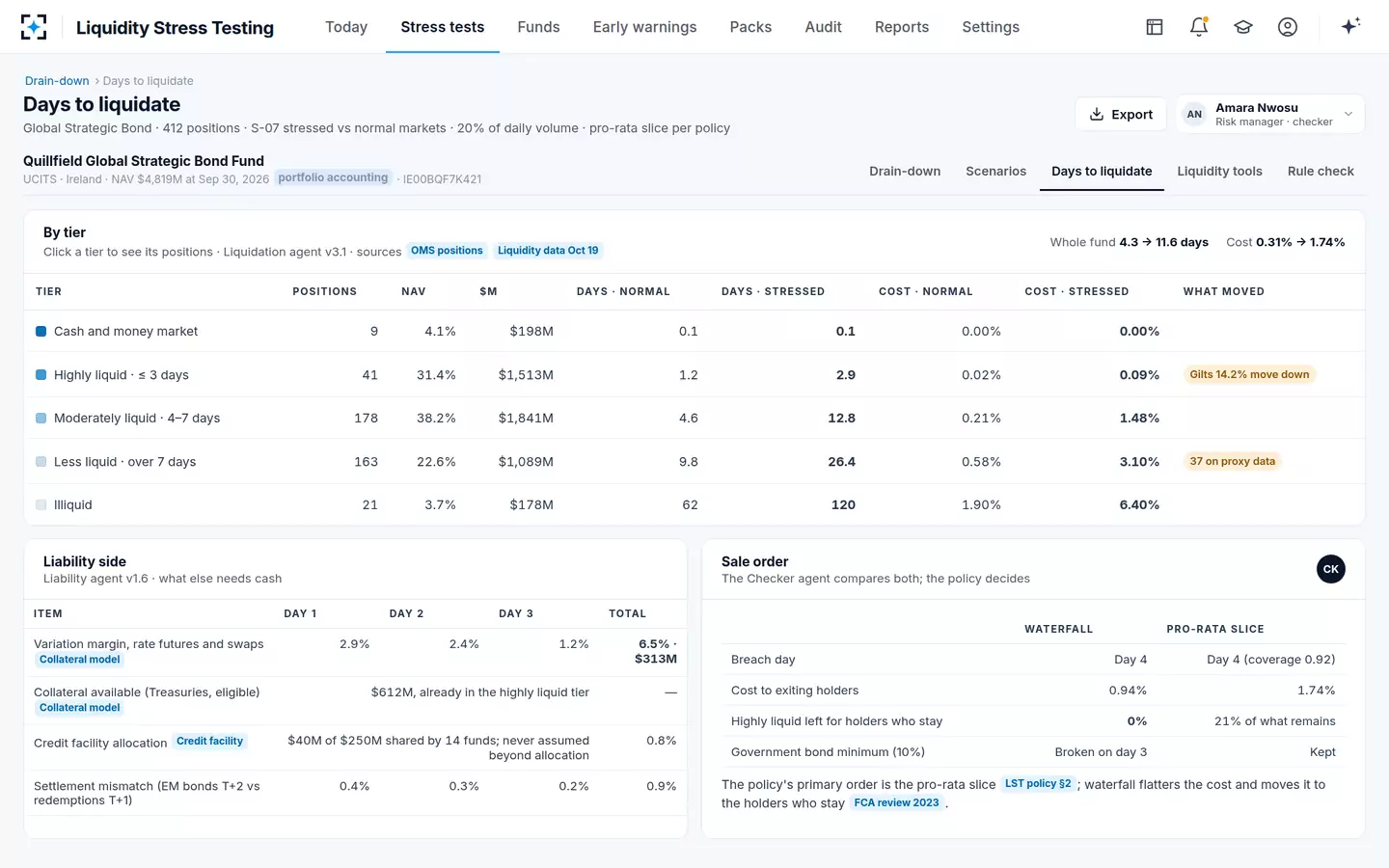Switch to the Today tab

pyautogui.click(x=346, y=27)
